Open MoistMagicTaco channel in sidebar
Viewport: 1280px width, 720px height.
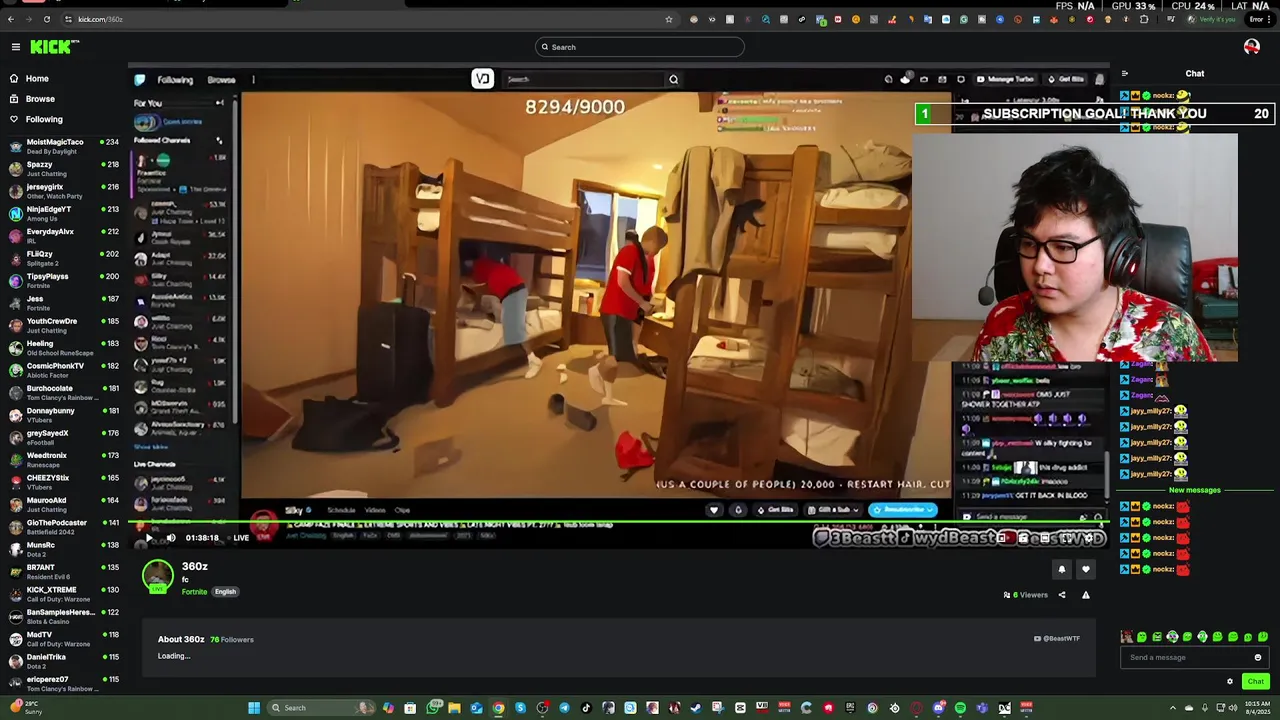62,146
